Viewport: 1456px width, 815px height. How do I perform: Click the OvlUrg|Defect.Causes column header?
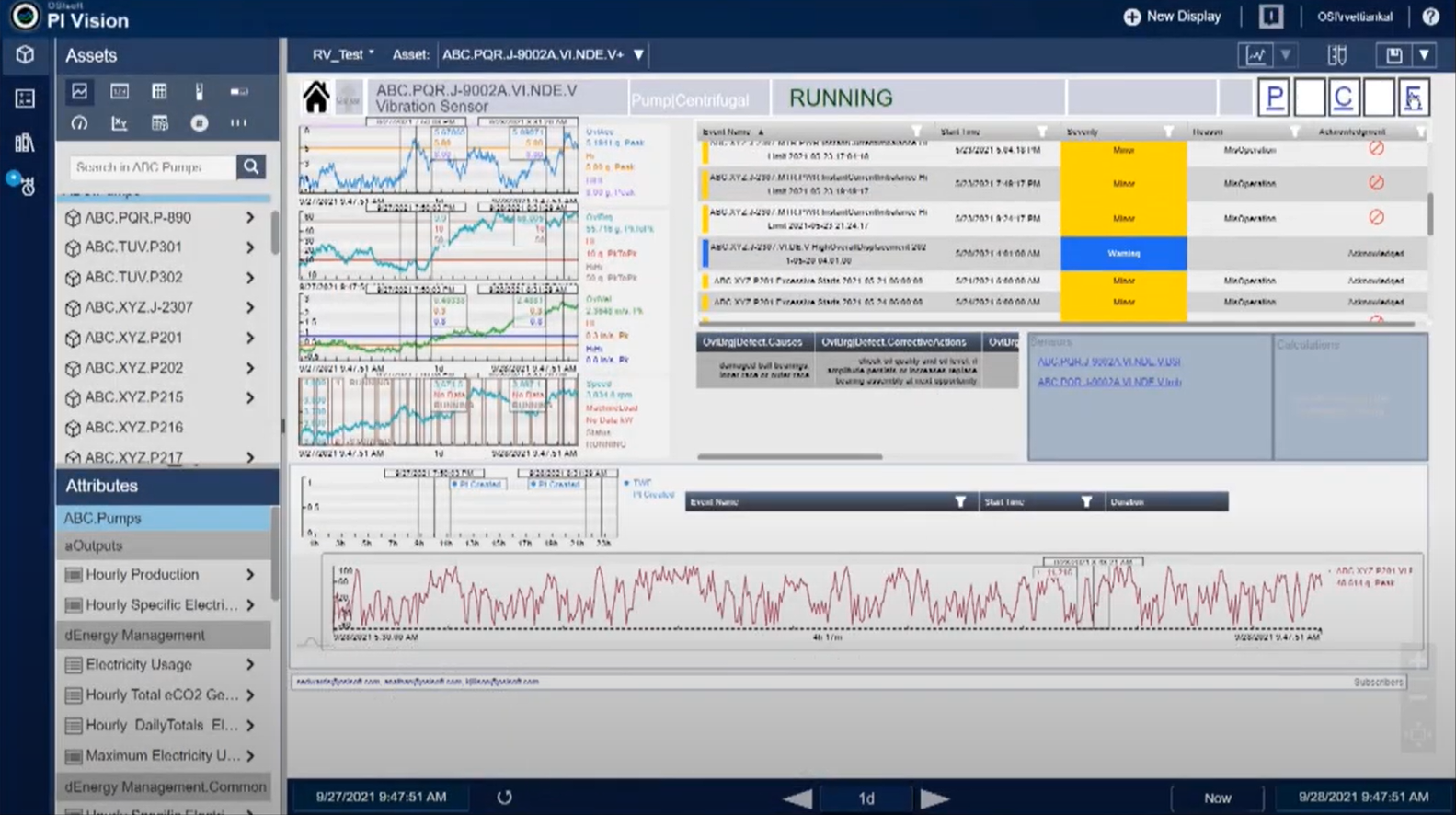coord(752,342)
